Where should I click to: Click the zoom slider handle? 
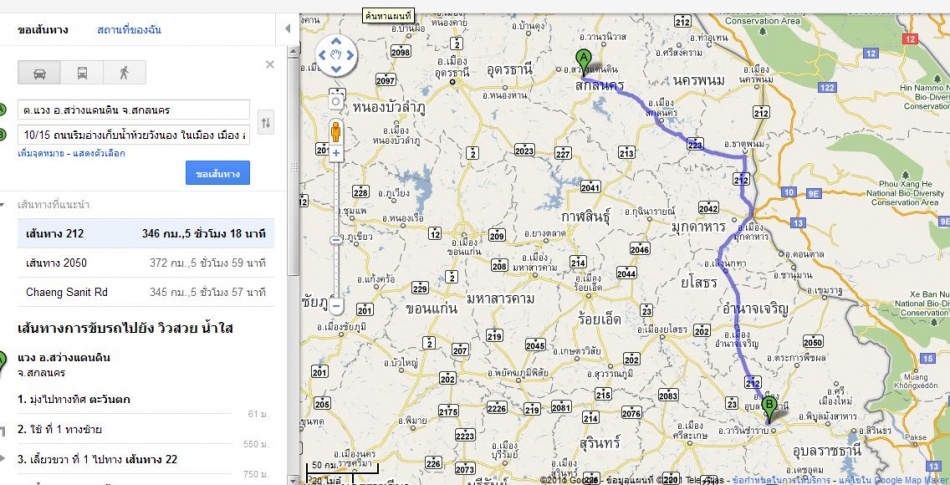[336, 240]
